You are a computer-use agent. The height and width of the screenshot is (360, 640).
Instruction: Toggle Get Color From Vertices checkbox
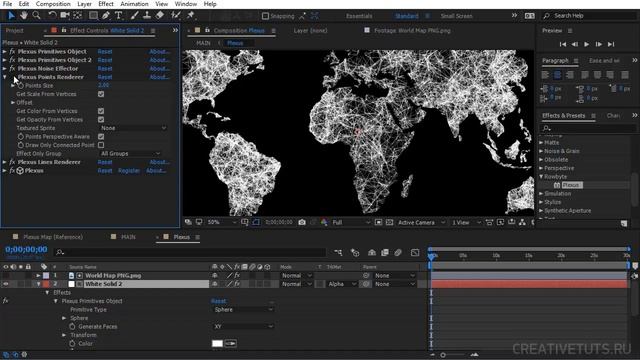click(x=101, y=111)
